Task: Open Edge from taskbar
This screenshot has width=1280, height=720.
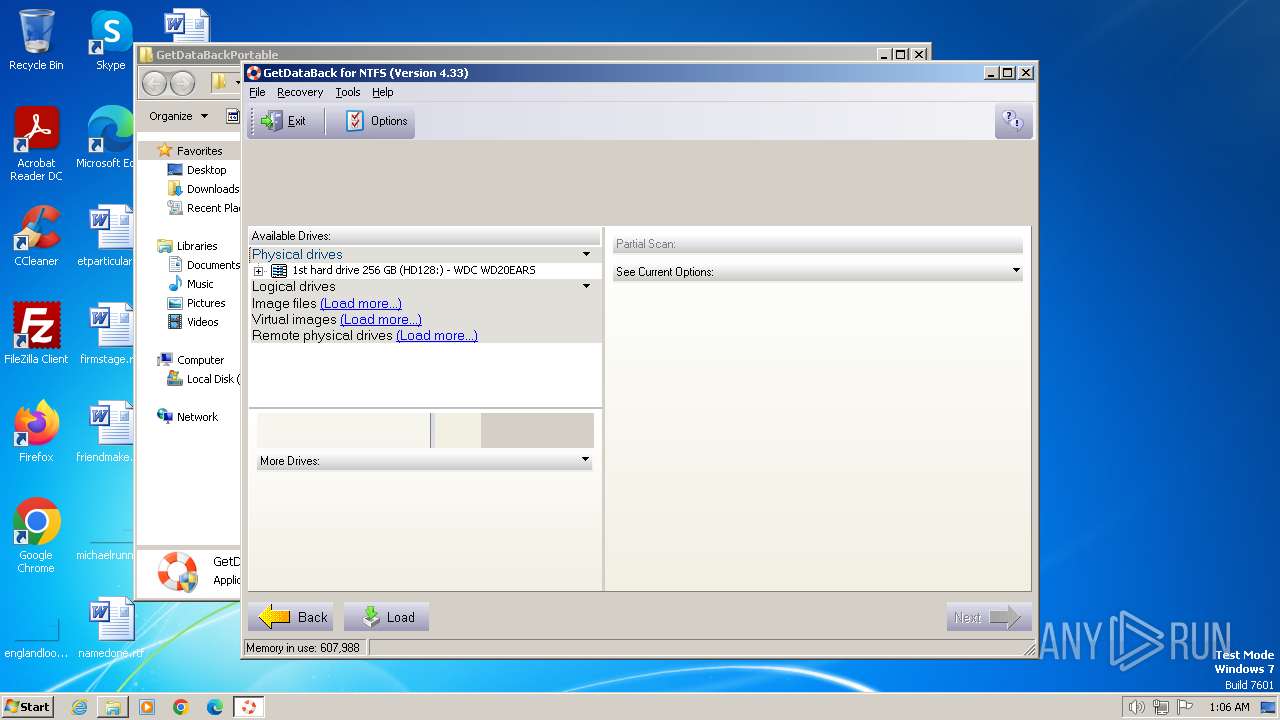Action: [x=215, y=707]
